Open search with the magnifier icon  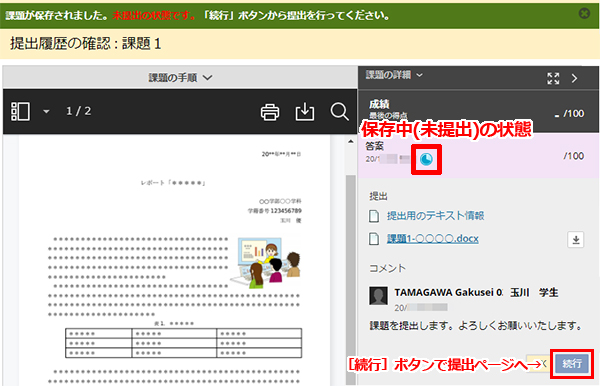tap(339, 112)
